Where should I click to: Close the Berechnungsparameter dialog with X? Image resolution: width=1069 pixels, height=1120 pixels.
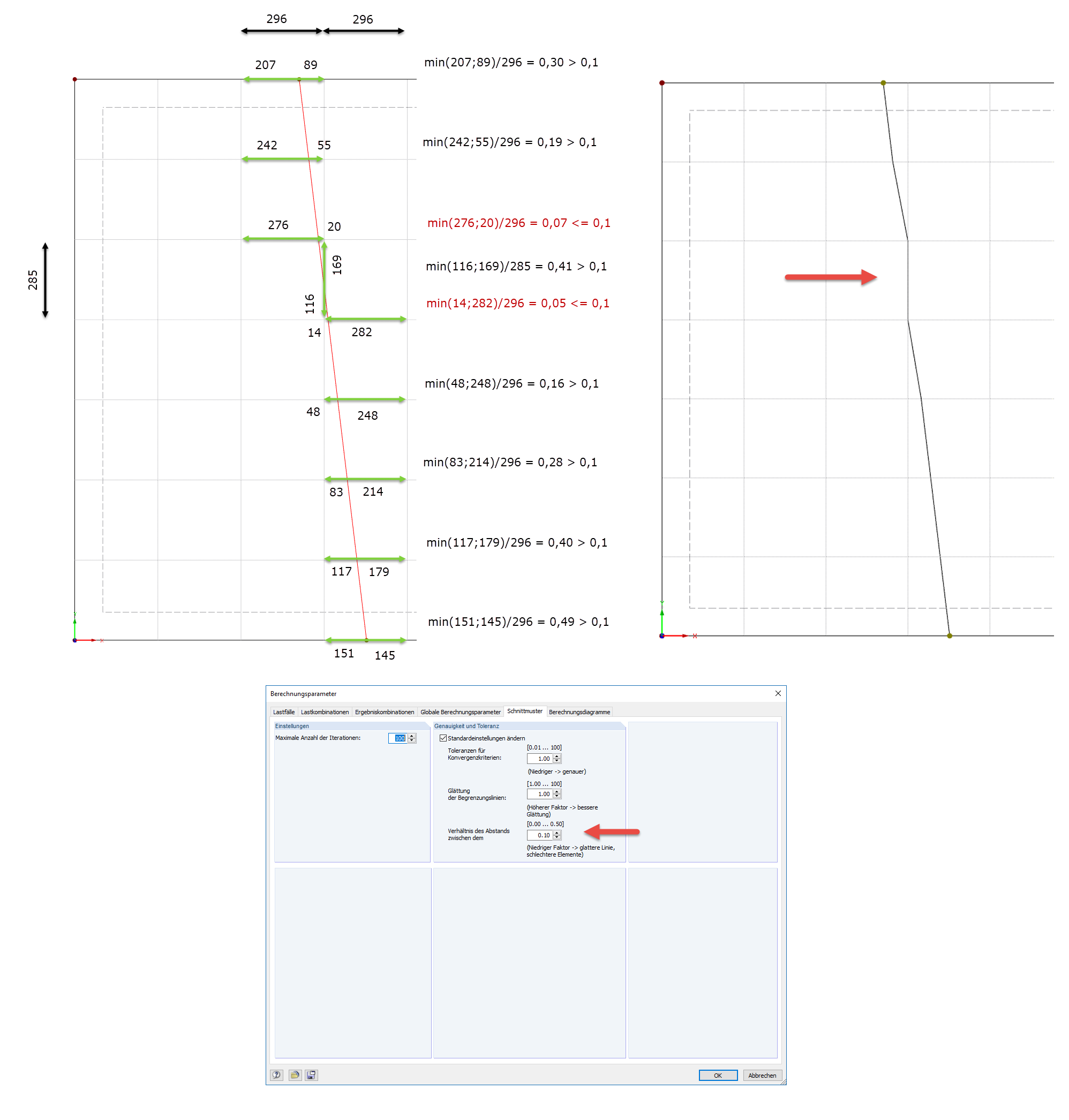click(778, 693)
